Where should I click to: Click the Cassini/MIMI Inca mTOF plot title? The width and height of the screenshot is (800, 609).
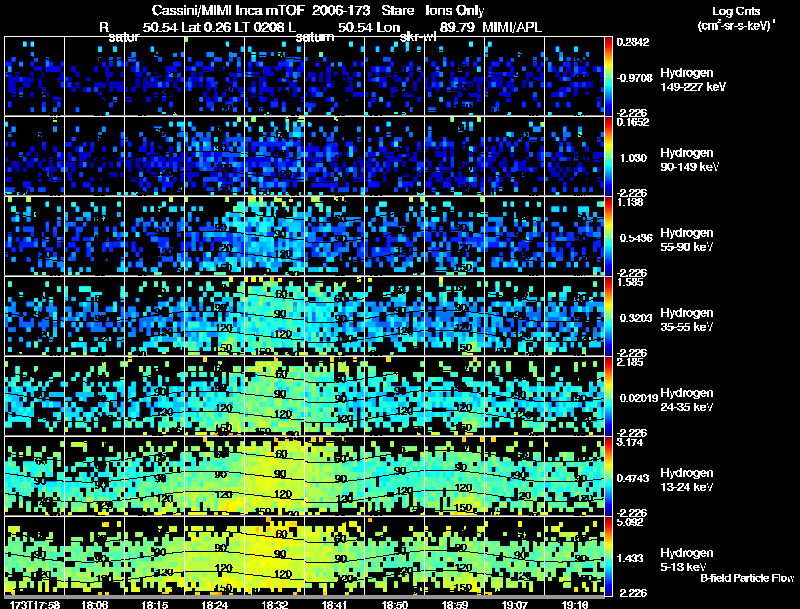317,11
